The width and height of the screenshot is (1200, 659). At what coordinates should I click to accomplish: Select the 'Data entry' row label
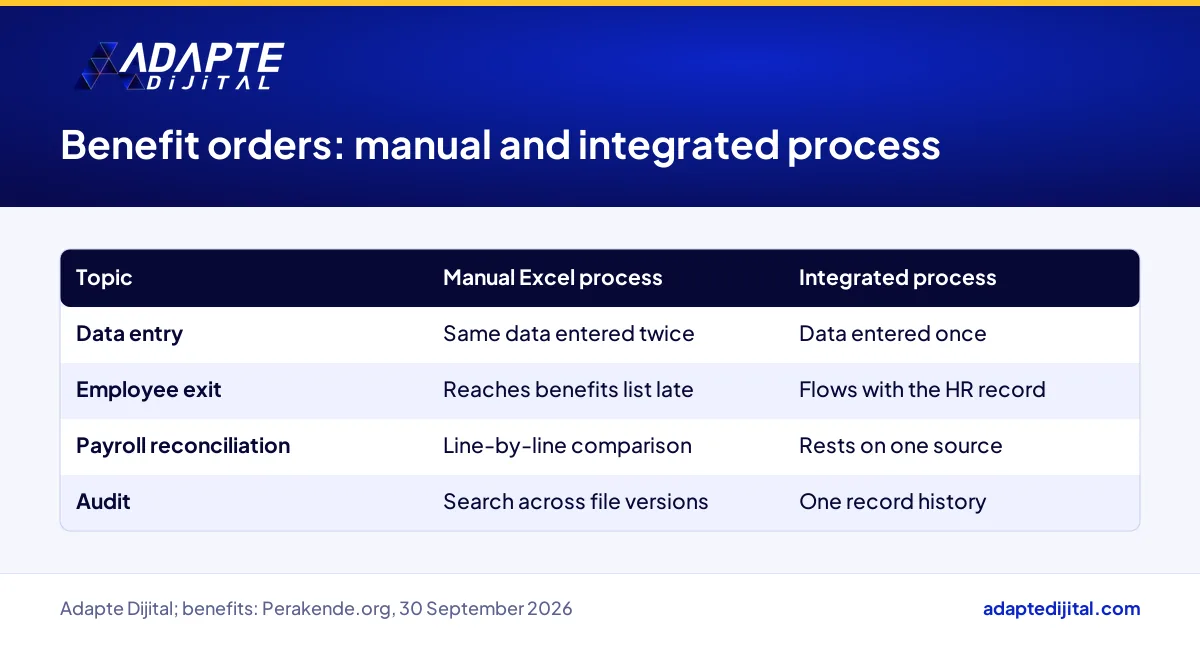point(129,334)
